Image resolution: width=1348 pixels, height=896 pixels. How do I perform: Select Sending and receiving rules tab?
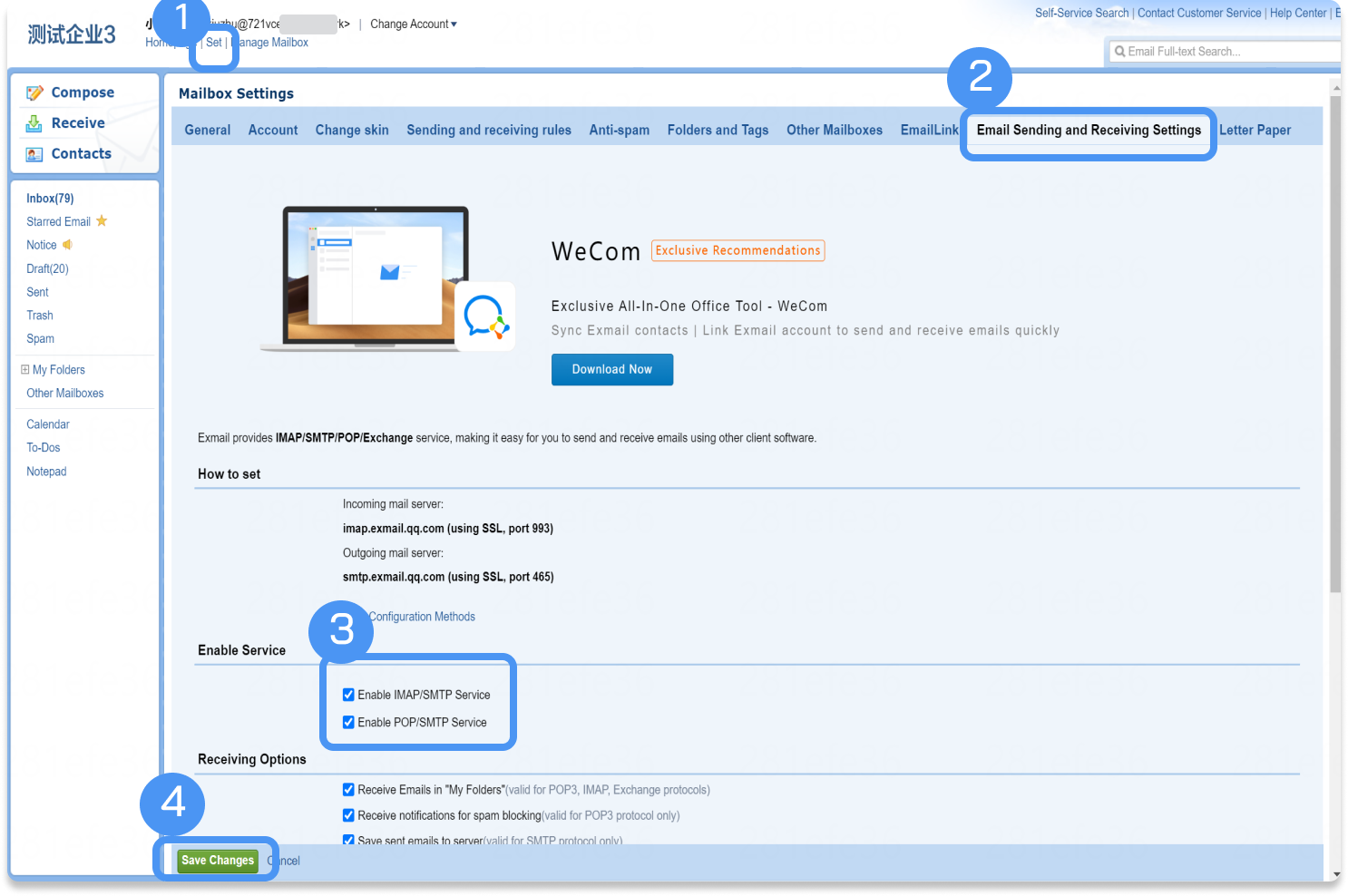(x=489, y=130)
